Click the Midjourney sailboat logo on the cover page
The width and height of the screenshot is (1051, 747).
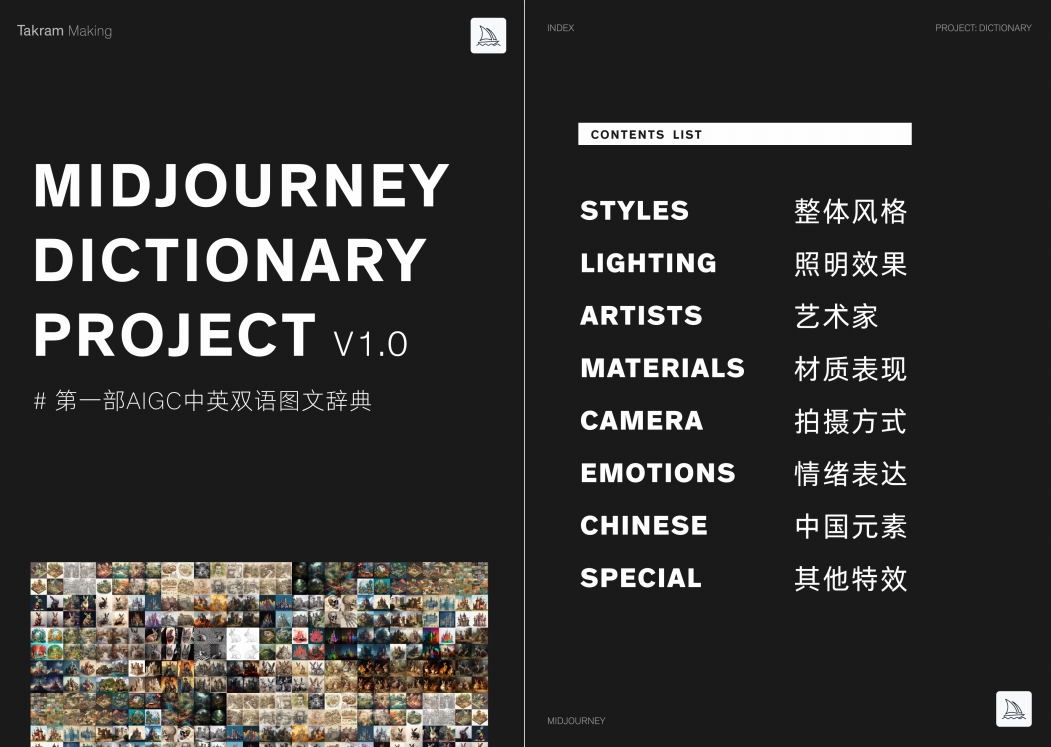click(488, 36)
